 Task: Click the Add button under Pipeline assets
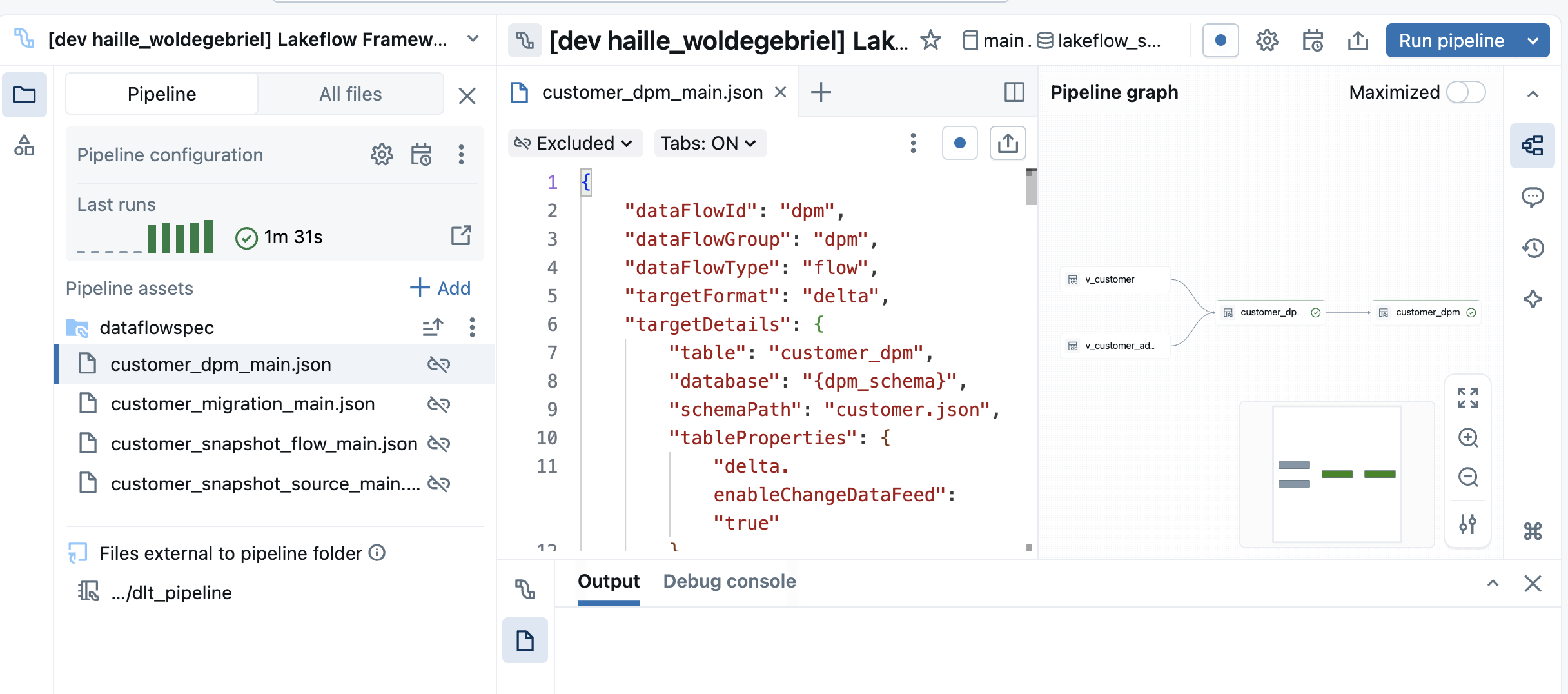tap(440, 288)
